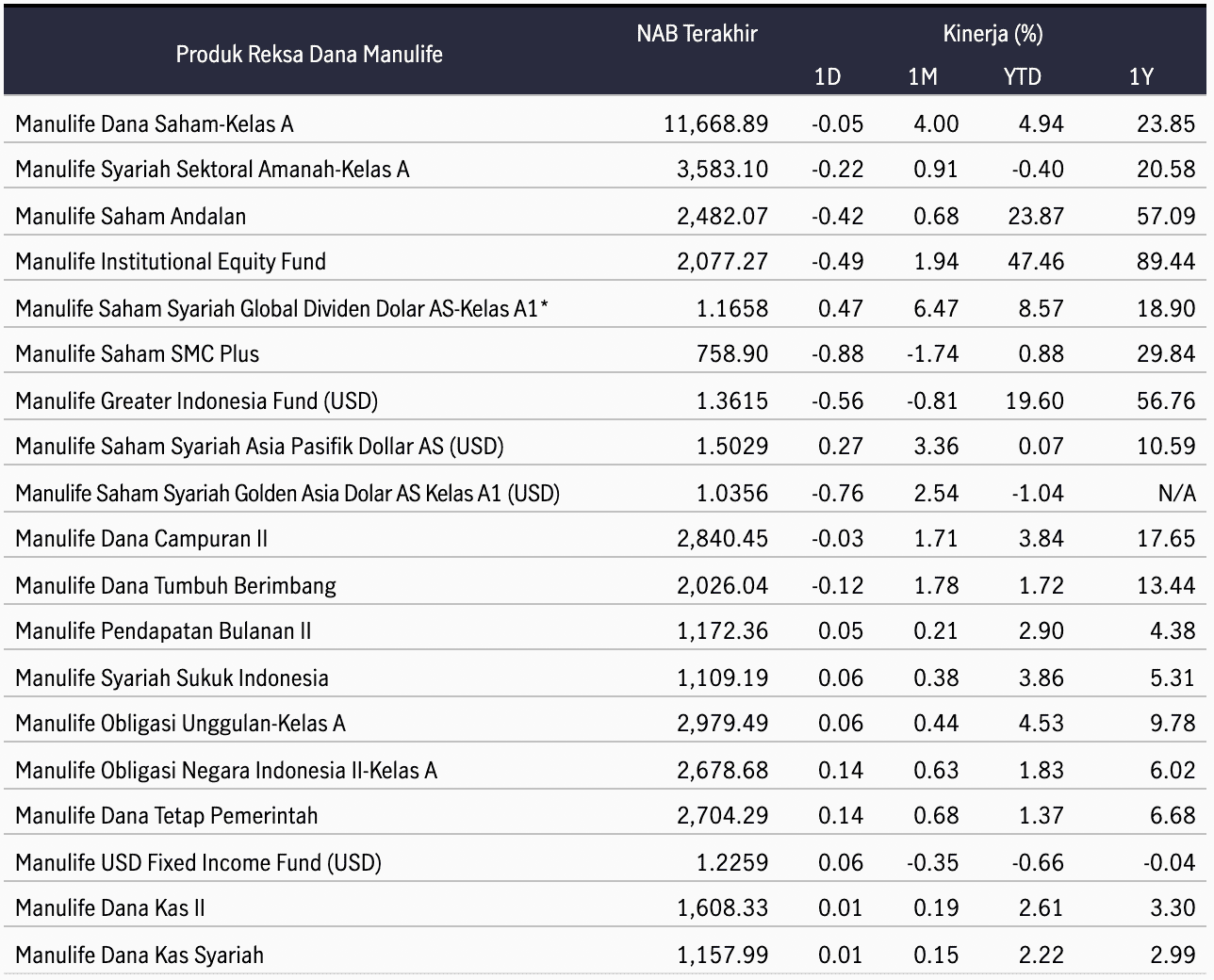Click 'Manulife Saham SMC Plus' fund name
This screenshot has height=980, width=1214.
pos(137,353)
